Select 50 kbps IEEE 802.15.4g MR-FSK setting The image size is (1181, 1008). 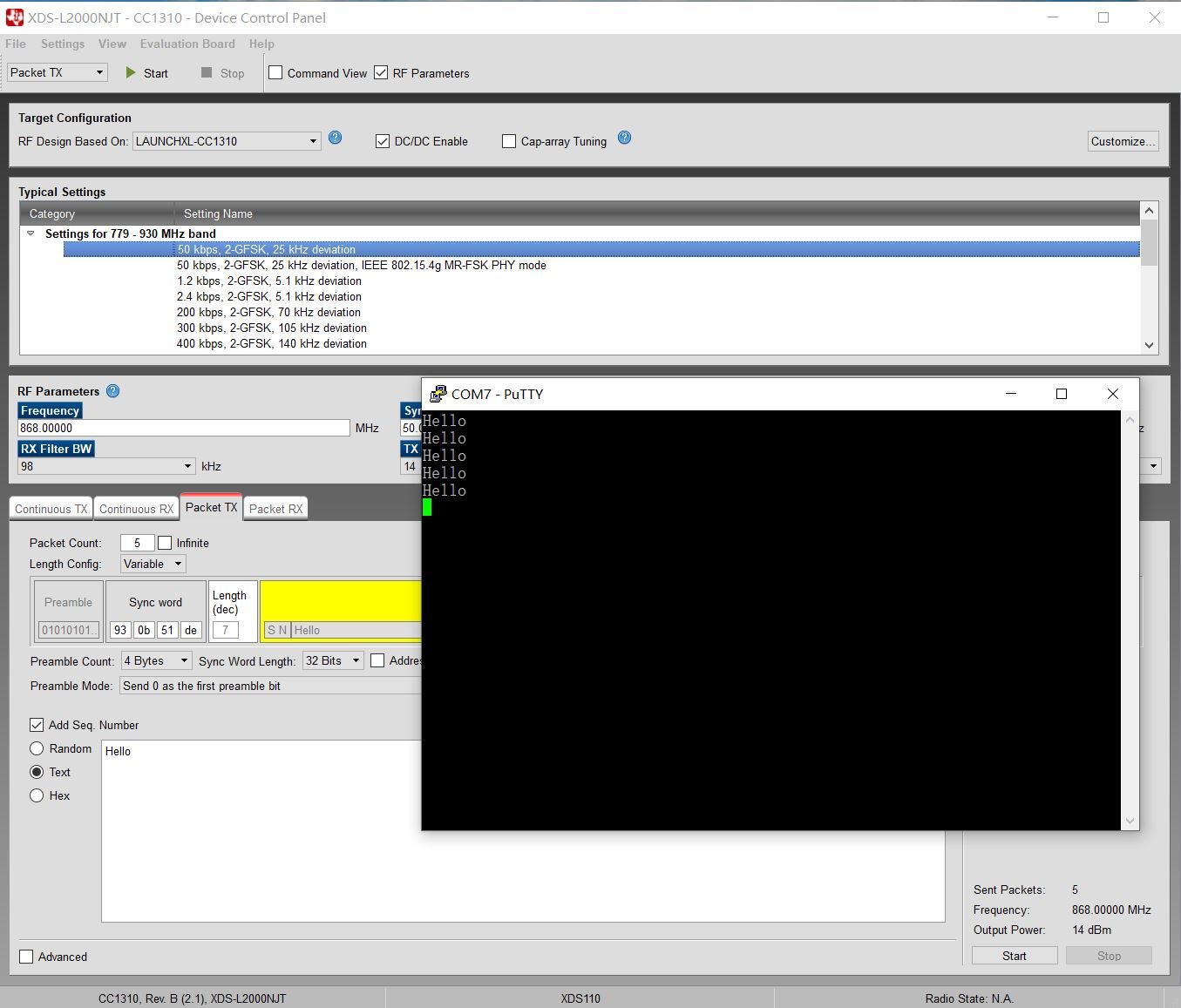coord(362,265)
